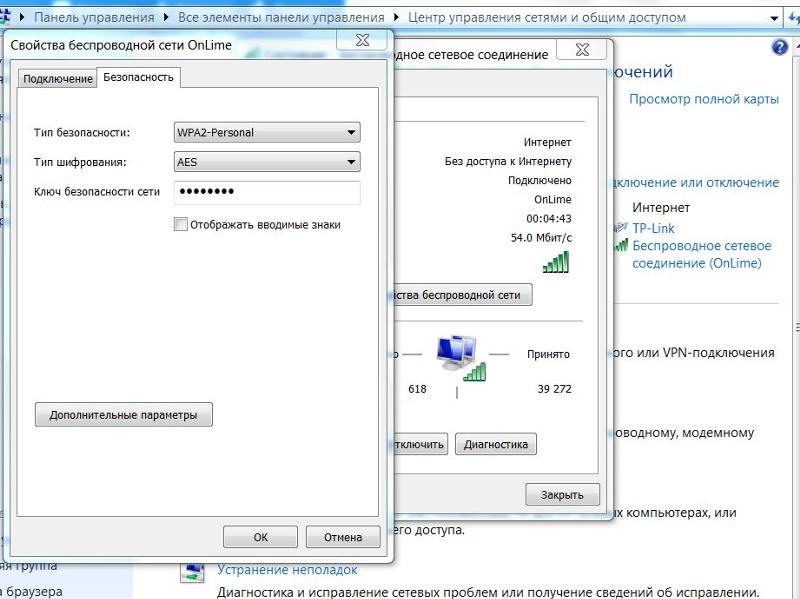The height and width of the screenshot is (599, 800).
Task: Click Панель управления in breadcrumb
Action: (x=94, y=17)
